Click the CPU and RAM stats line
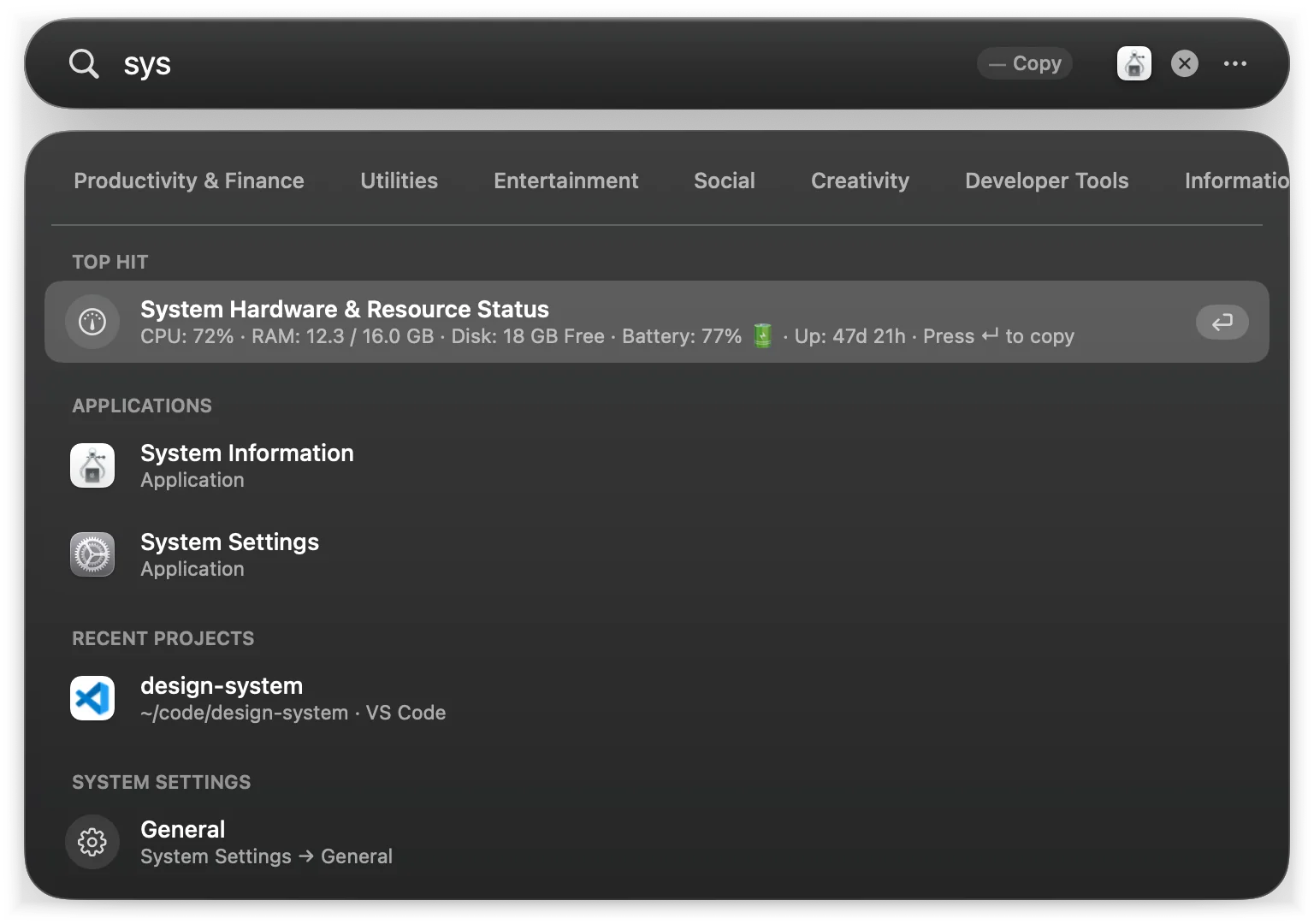The width and height of the screenshot is (1314, 924). [607, 336]
